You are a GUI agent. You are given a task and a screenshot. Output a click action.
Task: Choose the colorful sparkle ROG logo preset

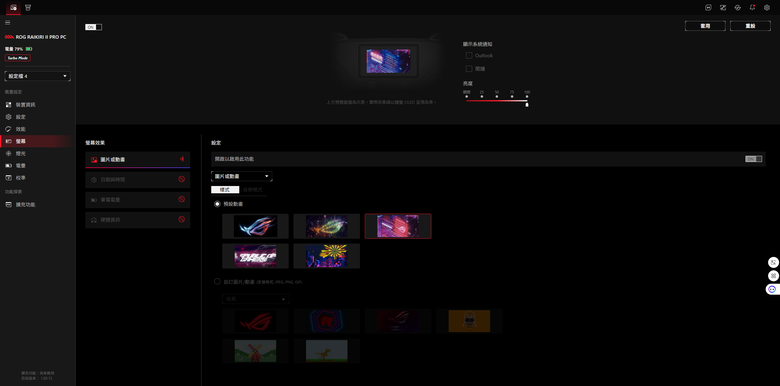(x=327, y=226)
